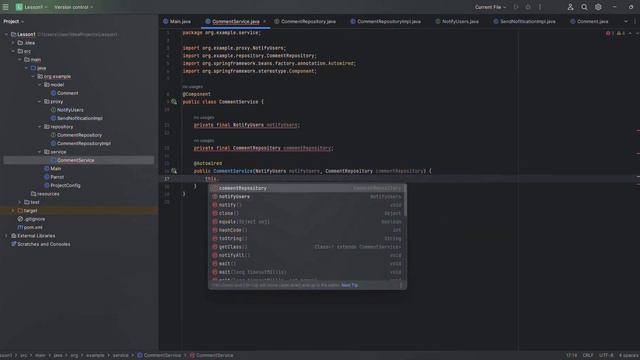Select CommentRepositoryImpl in project tree
Image resolution: width=640 pixels, height=360 pixels.
80,143
